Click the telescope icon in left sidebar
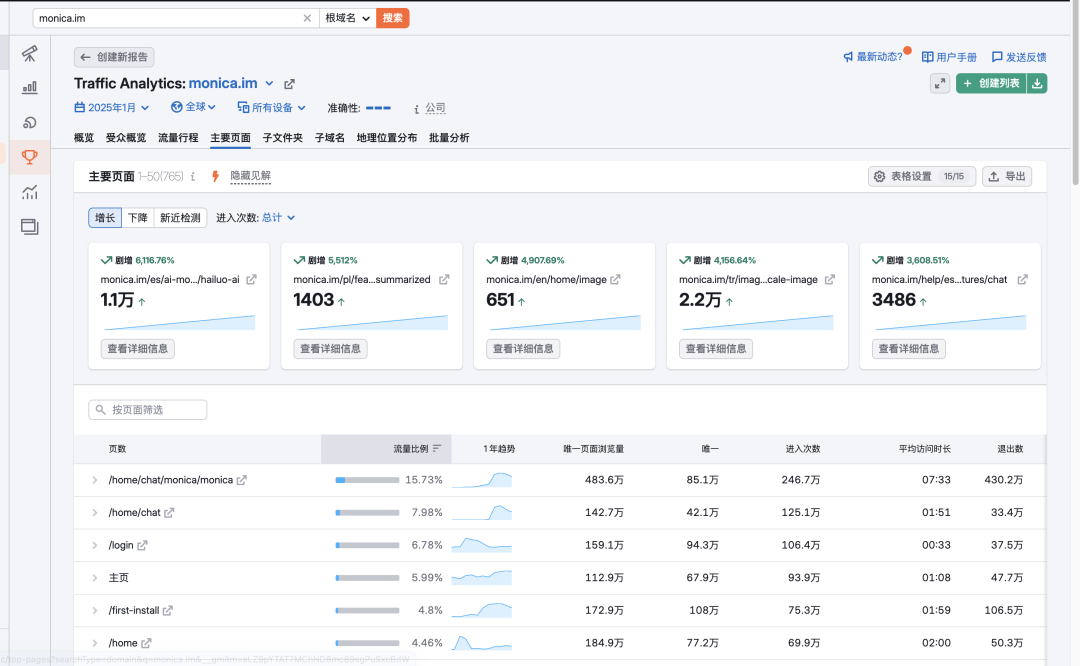1080x666 pixels. click(x=30, y=53)
